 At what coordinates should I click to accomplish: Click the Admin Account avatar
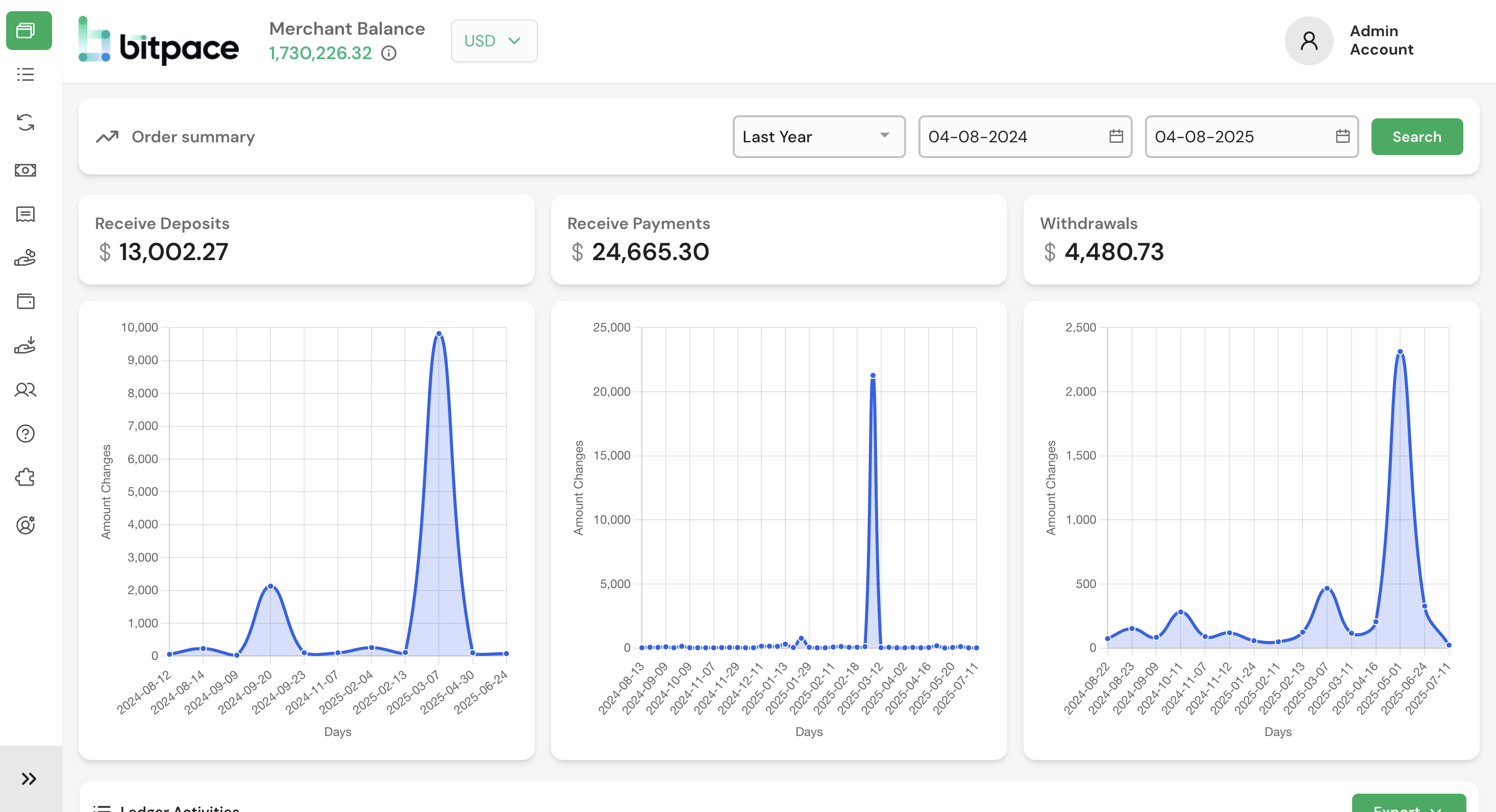[x=1308, y=41]
